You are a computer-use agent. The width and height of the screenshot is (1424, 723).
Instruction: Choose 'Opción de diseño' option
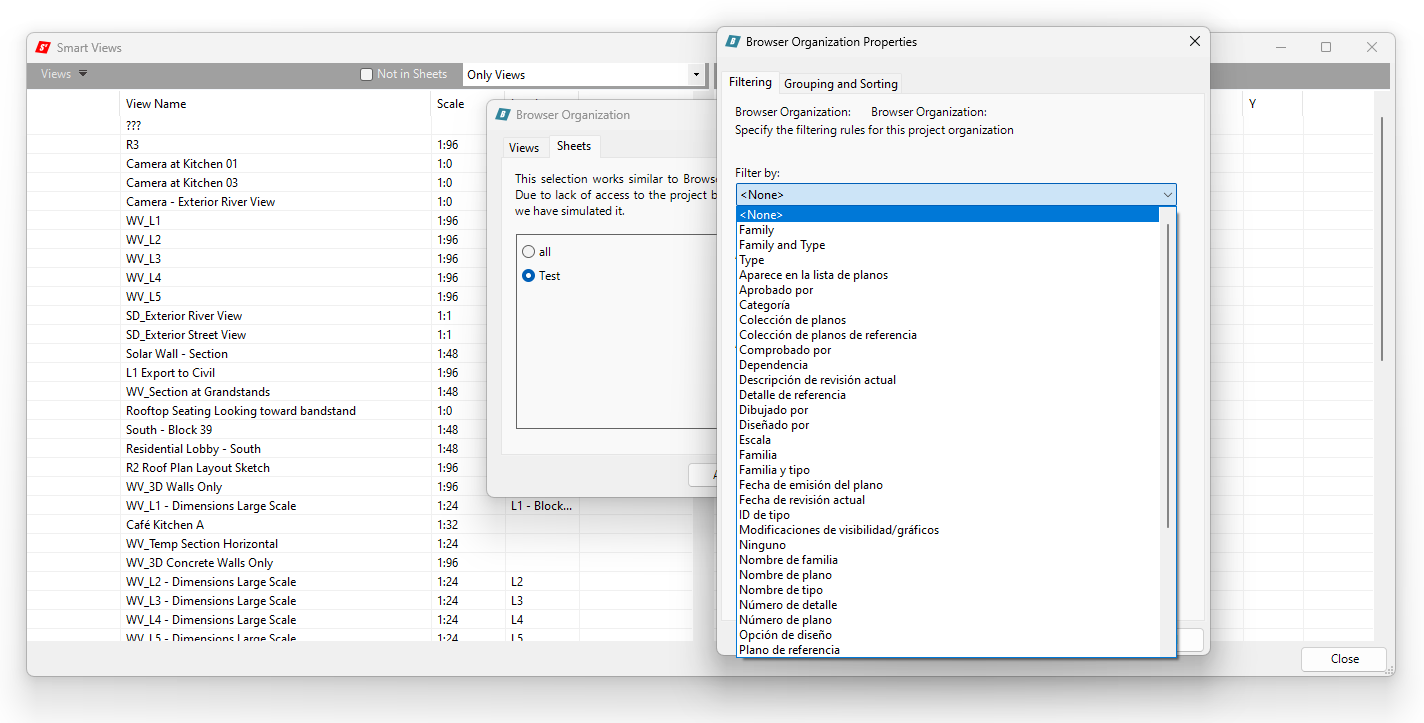948,635
